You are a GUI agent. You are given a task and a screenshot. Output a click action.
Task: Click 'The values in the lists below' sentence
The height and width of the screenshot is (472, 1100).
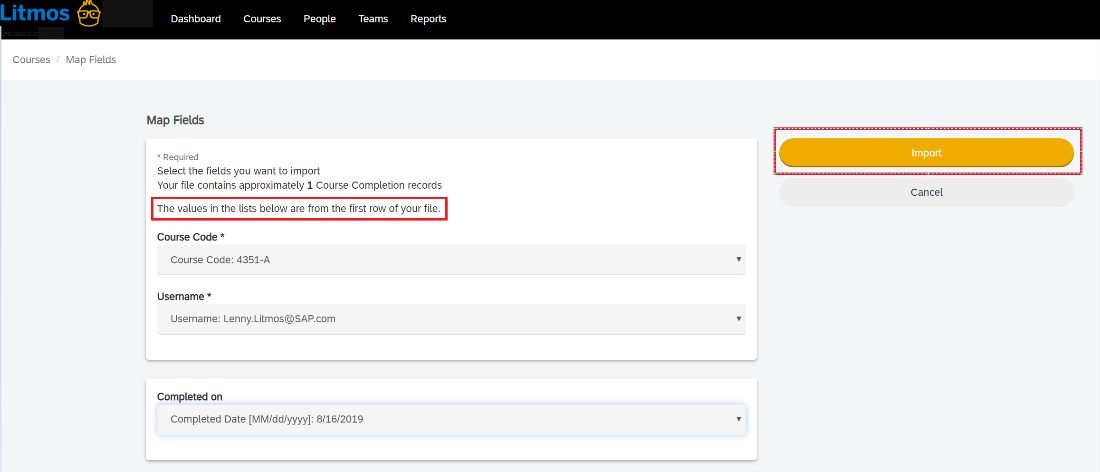tap(298, 208)
